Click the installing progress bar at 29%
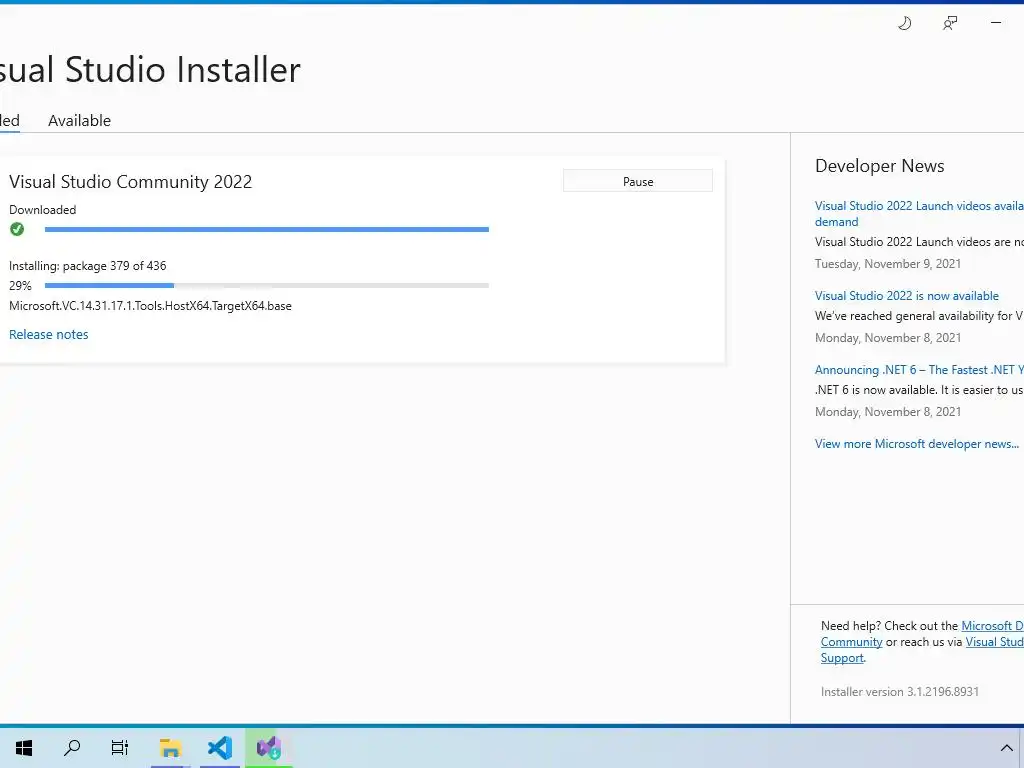Screen dimensions: 1024x768 pyautogui.click(x=266, y=285)
